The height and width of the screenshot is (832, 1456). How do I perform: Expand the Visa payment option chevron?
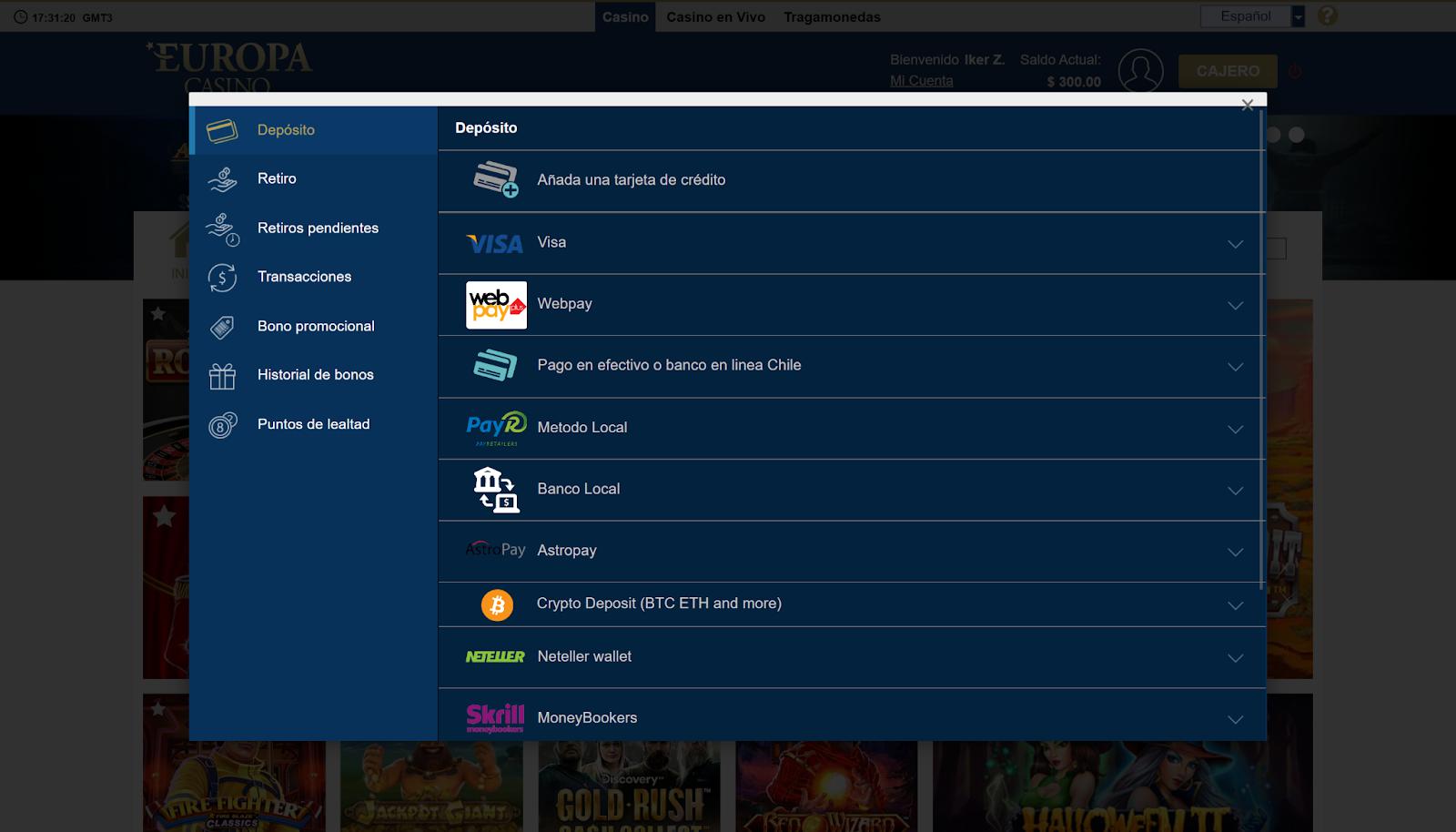[1235, 244]
